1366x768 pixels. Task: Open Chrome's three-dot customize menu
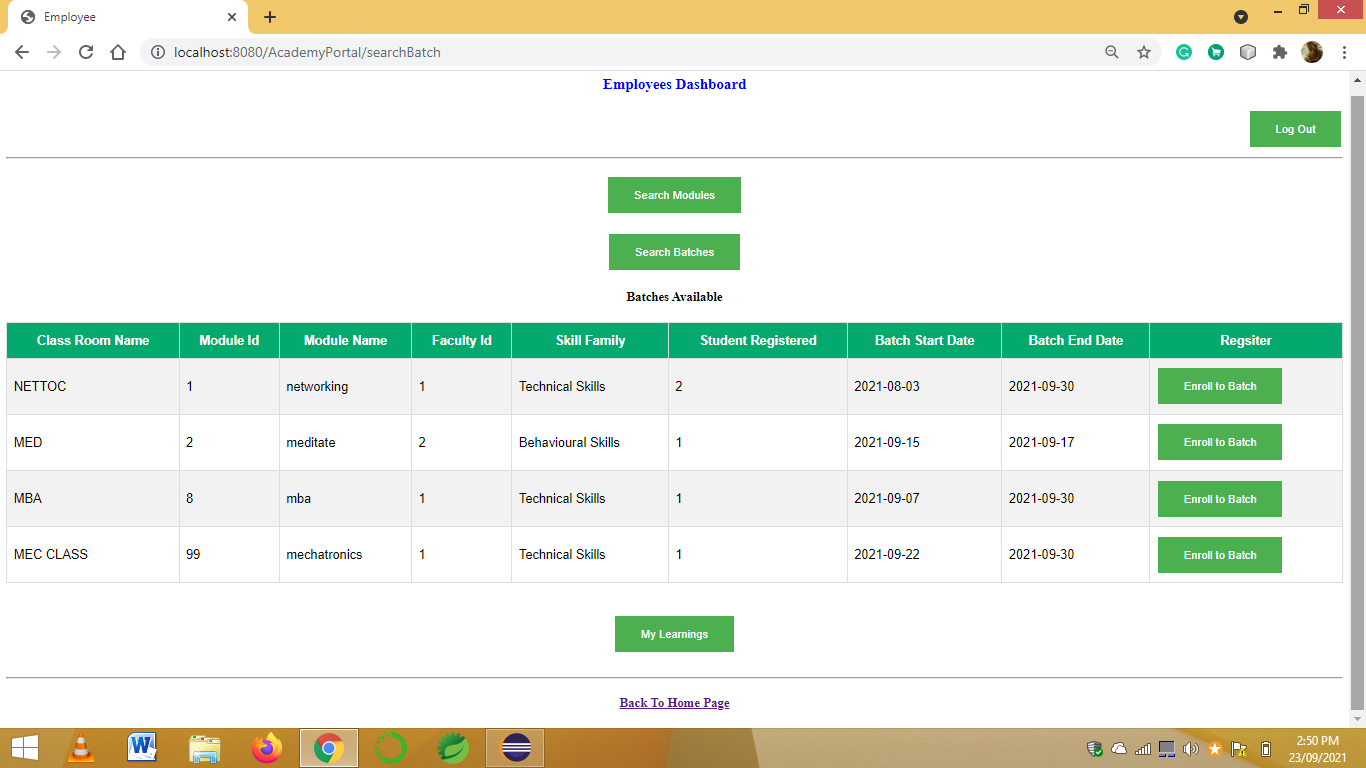(x=1345, y=52)
